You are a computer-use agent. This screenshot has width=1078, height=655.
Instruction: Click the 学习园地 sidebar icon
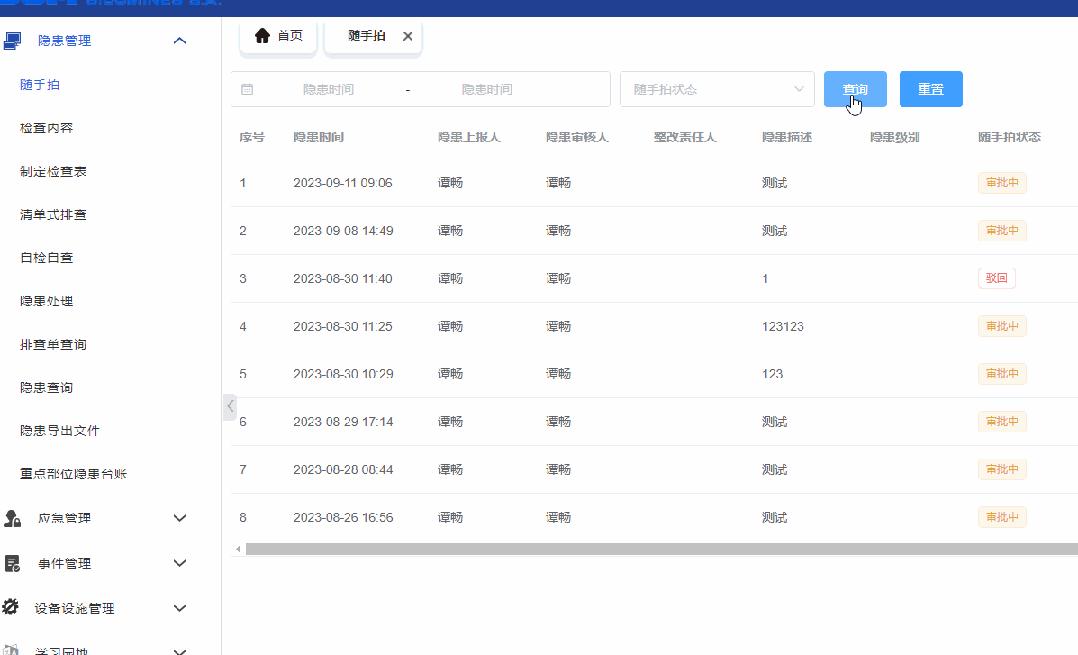(x=13, y=650)
